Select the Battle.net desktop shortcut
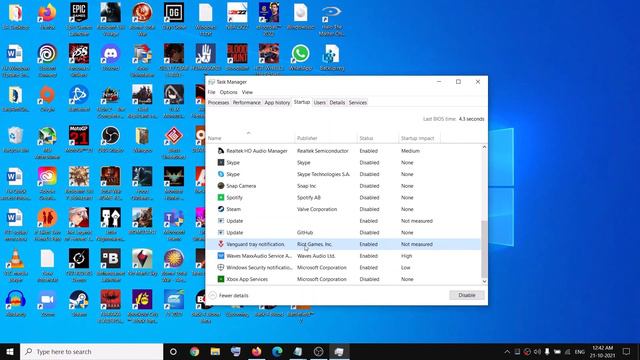 pos(79,99)
